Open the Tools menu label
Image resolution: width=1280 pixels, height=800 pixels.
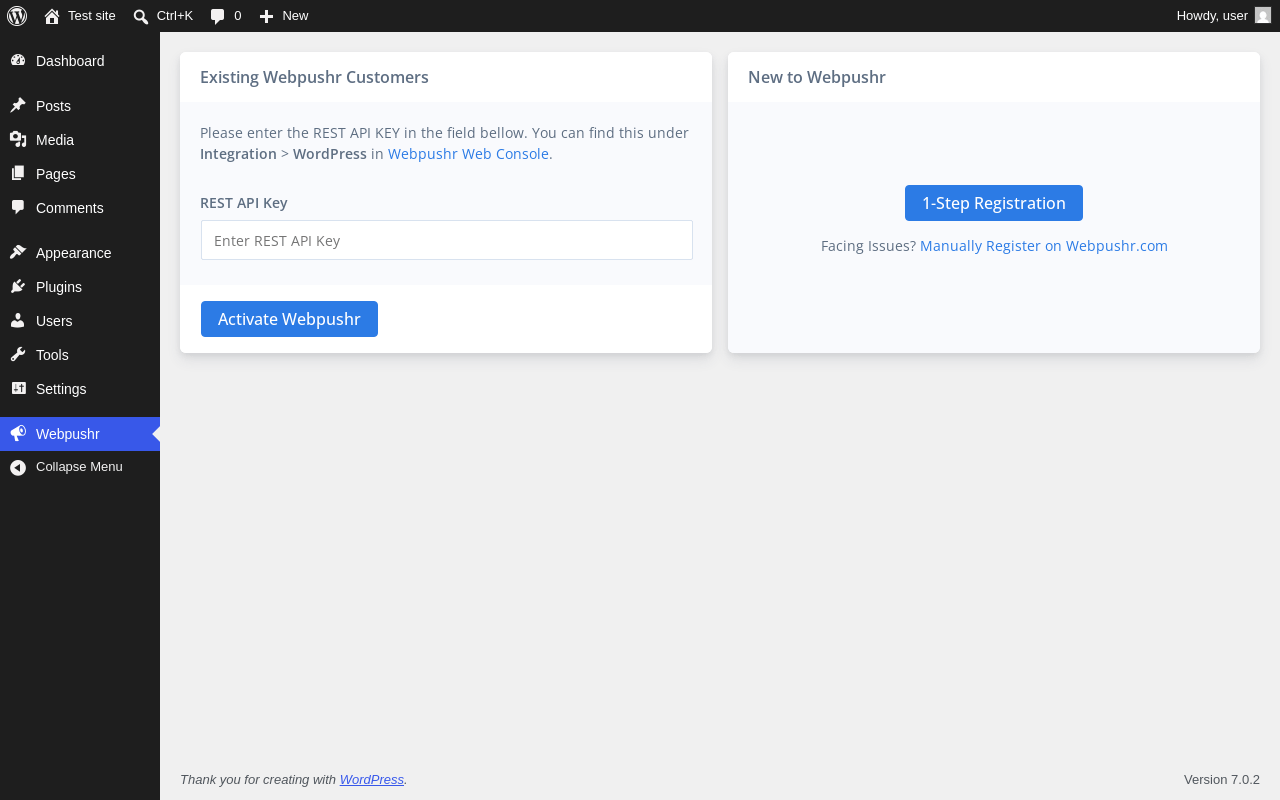[x=52, y=355]
